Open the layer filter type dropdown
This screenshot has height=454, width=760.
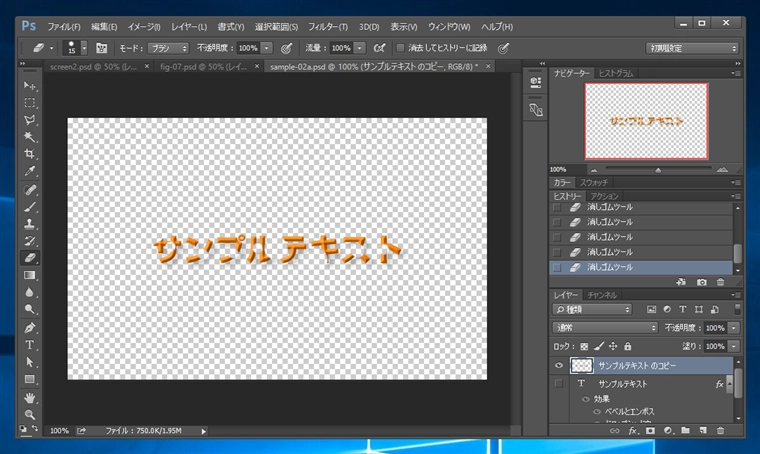coord(592,310)
